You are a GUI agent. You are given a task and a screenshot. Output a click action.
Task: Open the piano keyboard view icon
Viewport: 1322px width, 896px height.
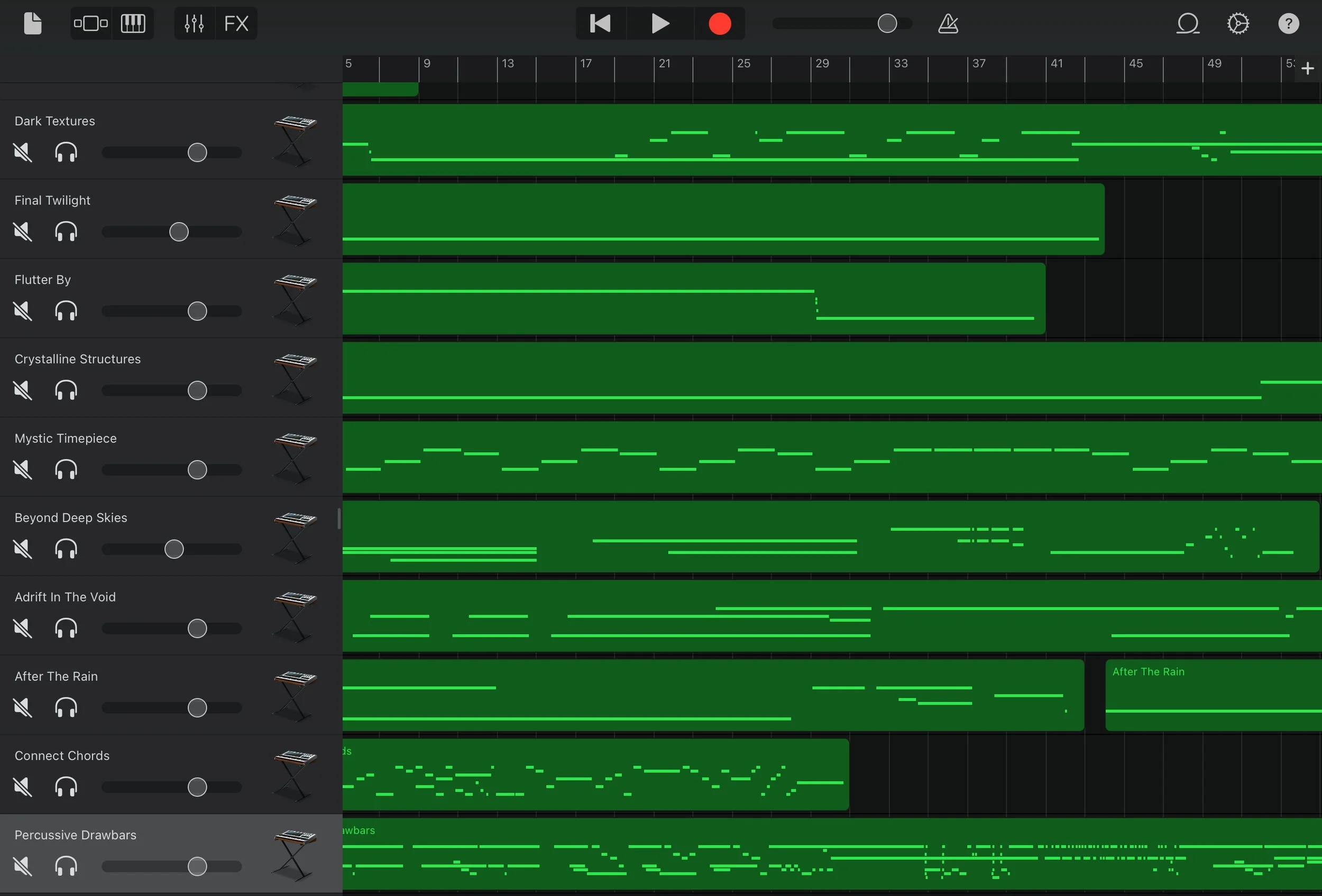[134, 23]
